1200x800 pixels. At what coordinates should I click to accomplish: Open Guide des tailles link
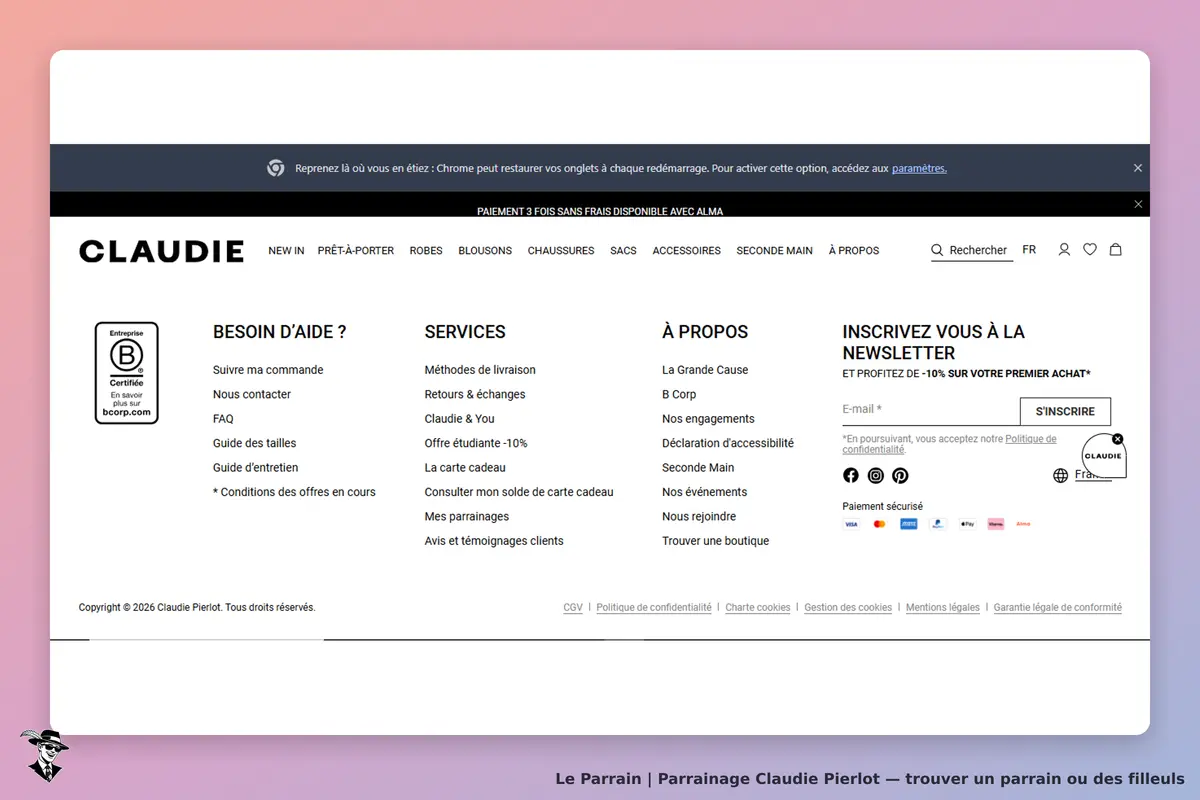[x=255, y=443]
